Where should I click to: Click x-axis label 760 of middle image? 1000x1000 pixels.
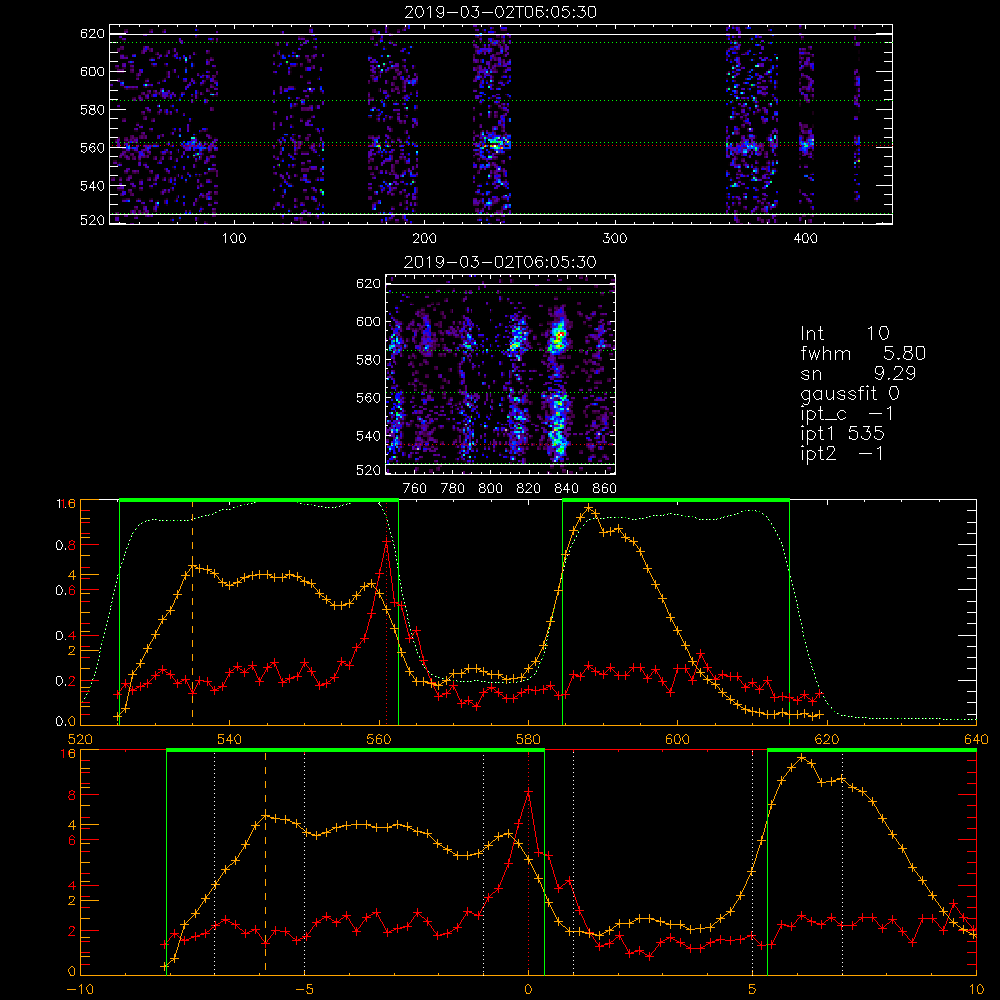point(415,489)
